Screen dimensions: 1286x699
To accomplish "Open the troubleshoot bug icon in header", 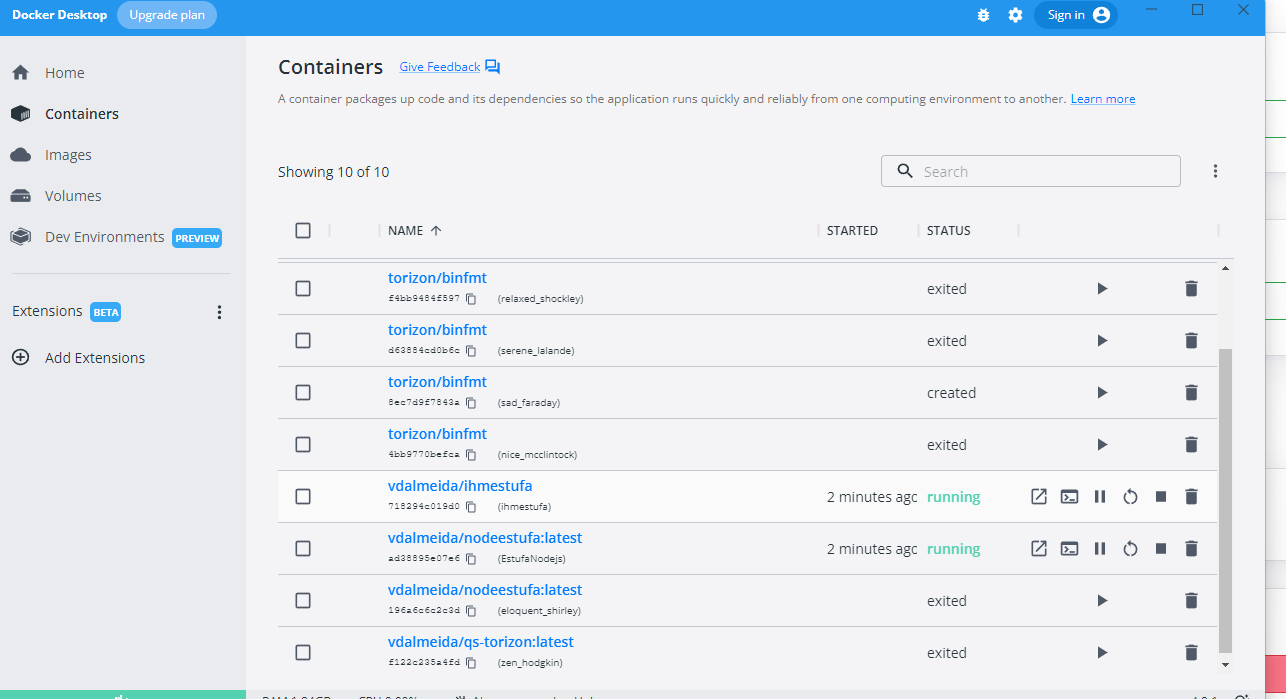I will (983, 15).
